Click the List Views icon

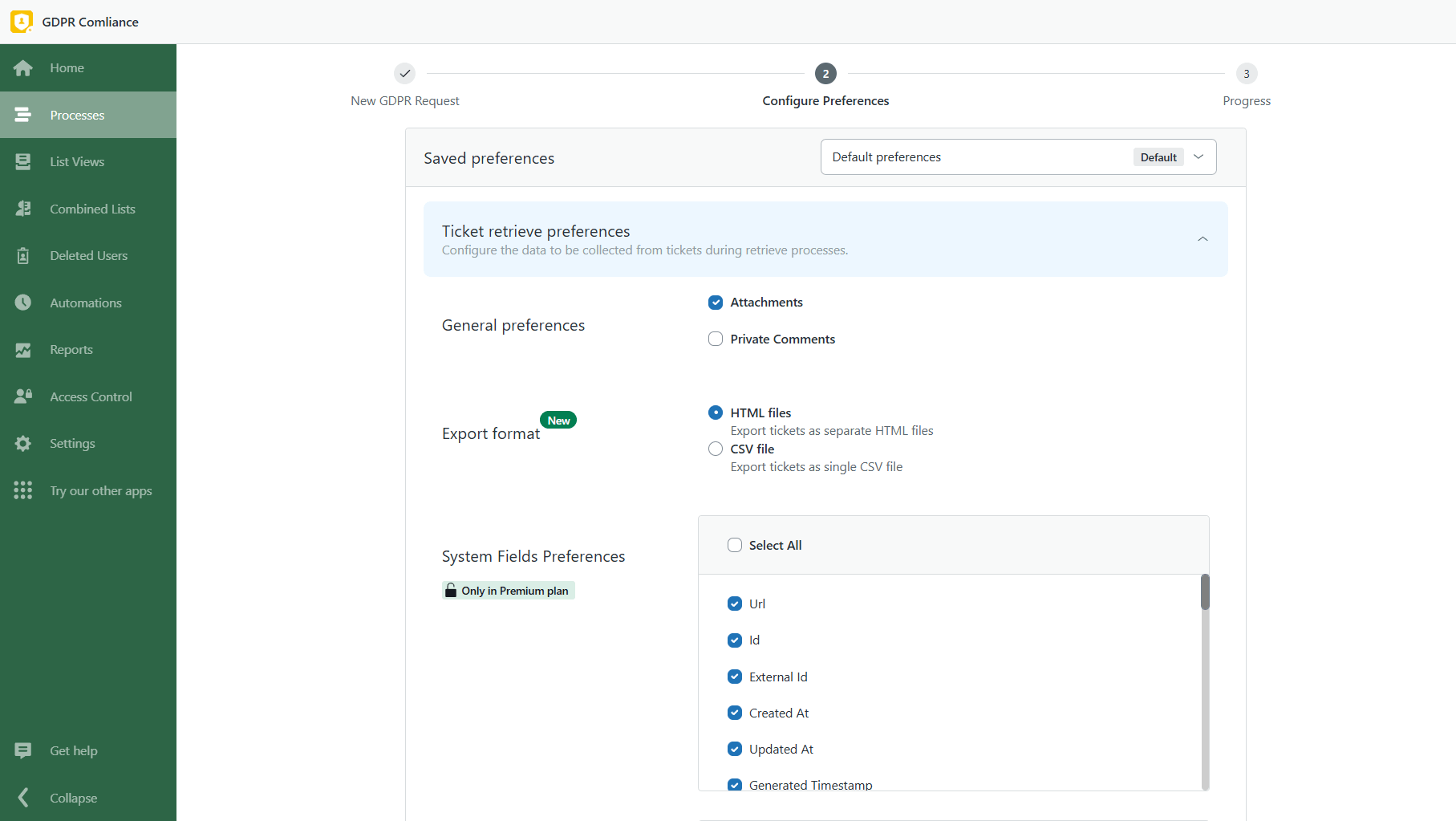point(23,161)
